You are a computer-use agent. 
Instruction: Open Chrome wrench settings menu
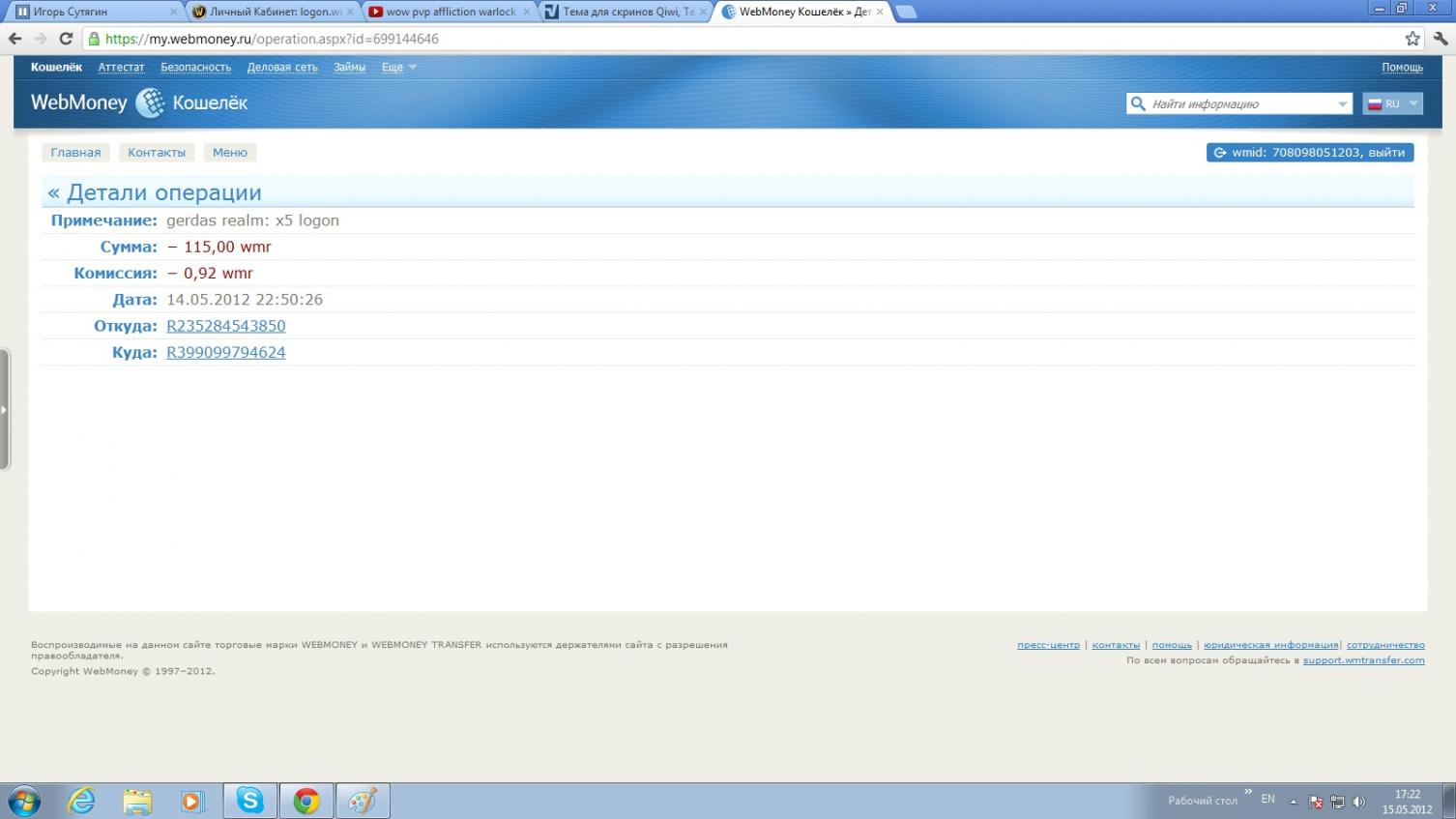(x=1441, y=39)
